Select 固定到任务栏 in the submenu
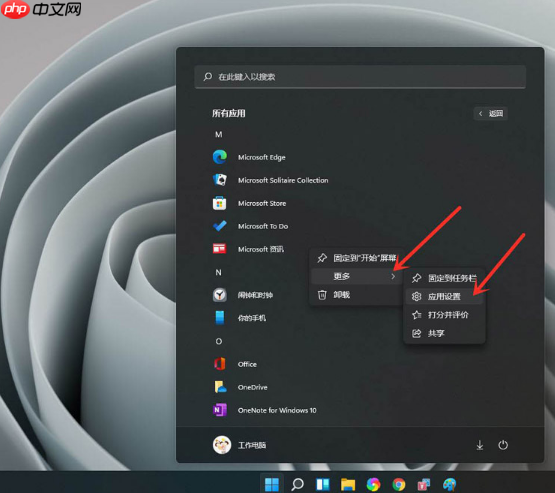Image resolution: width=555 pixels, height=493 pixels. coord(445,278)
